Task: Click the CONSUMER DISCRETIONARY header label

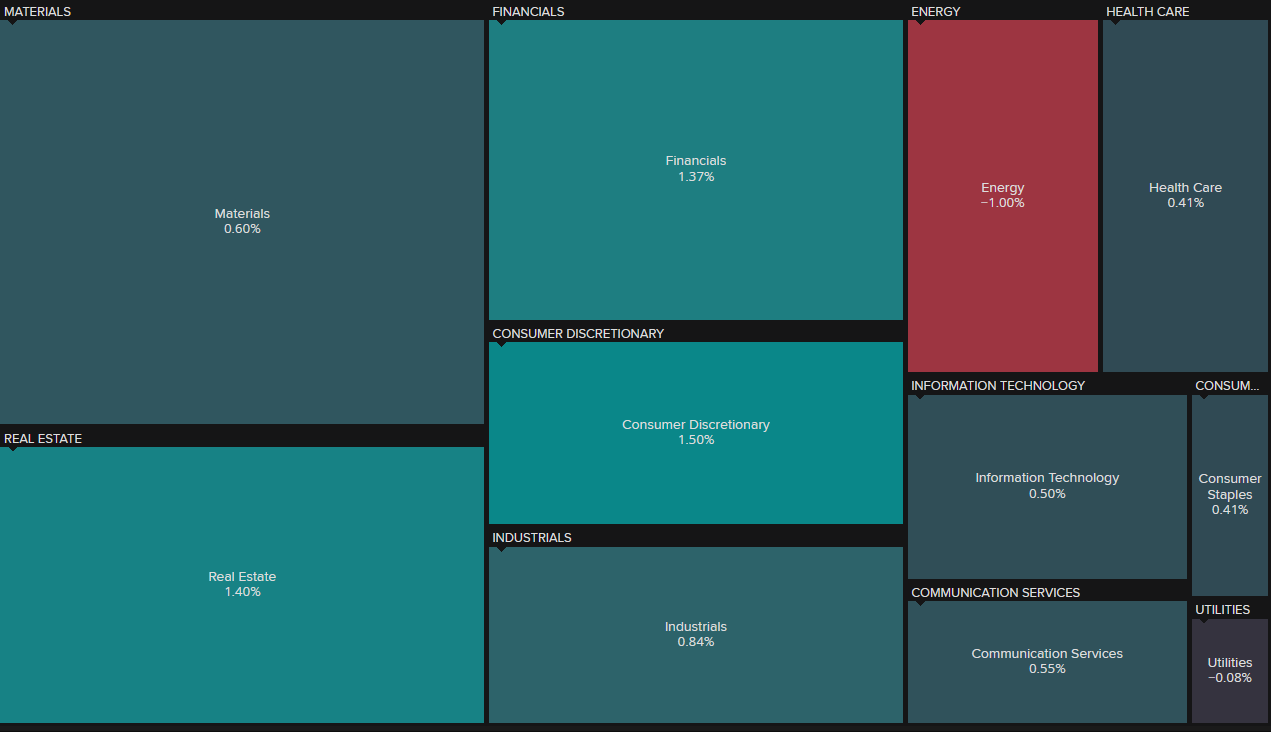Action: click(x=578, y=333)
